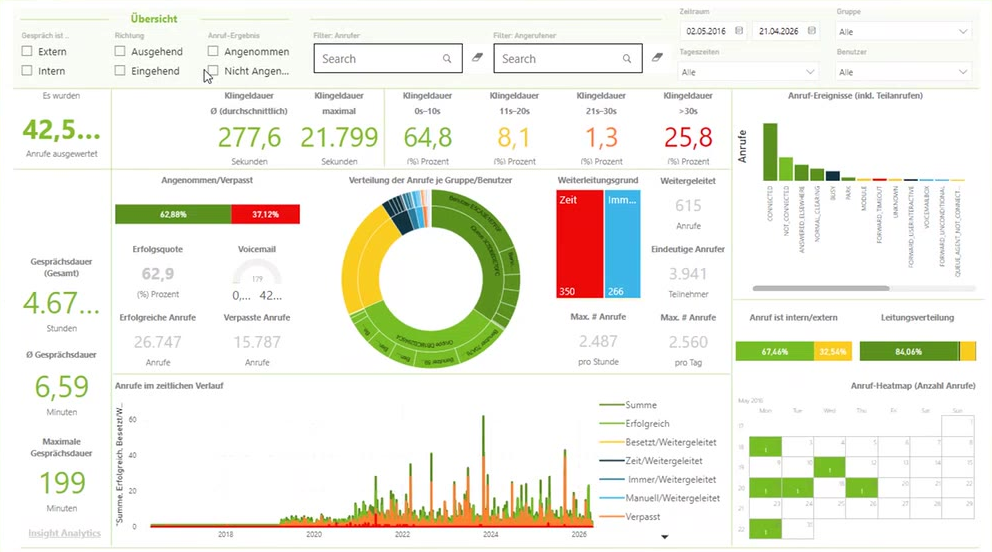The width and height of the screenshot is (992, 552).
Task: Check the Nicht Angen... checkbox
Action: click(x=213, y=71)
